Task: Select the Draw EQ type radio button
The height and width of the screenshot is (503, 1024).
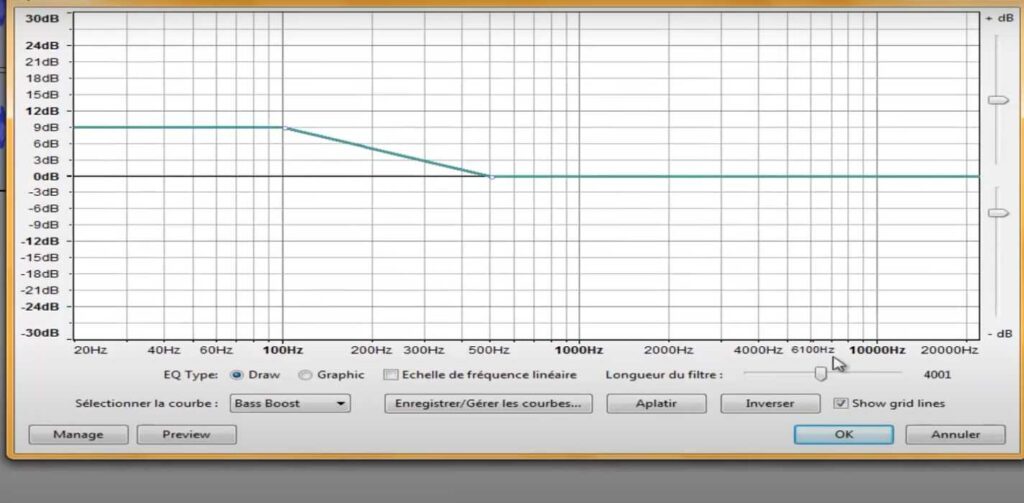Action: click(x=237, y=375)
